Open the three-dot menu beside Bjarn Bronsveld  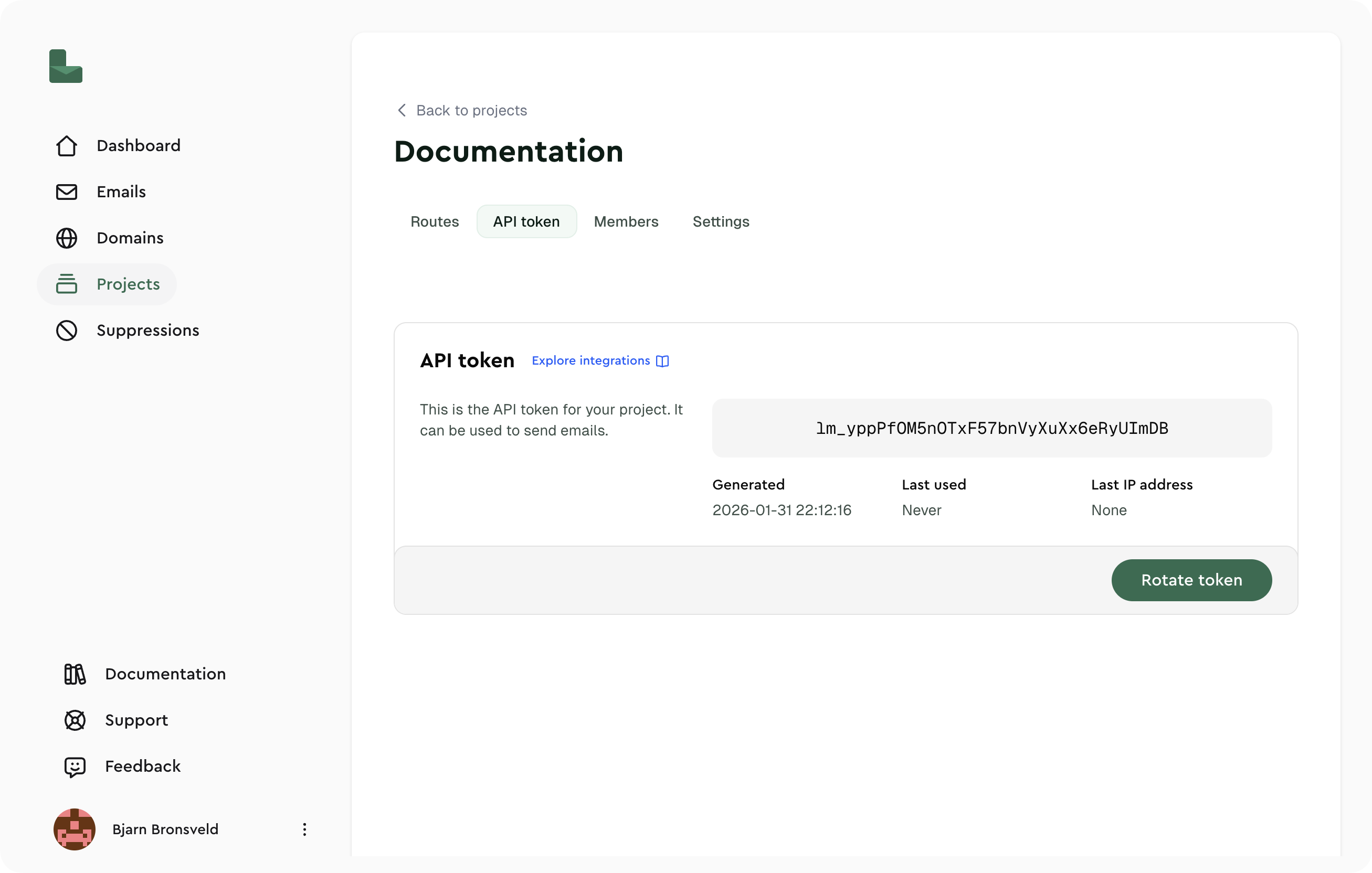pos(305,829)
